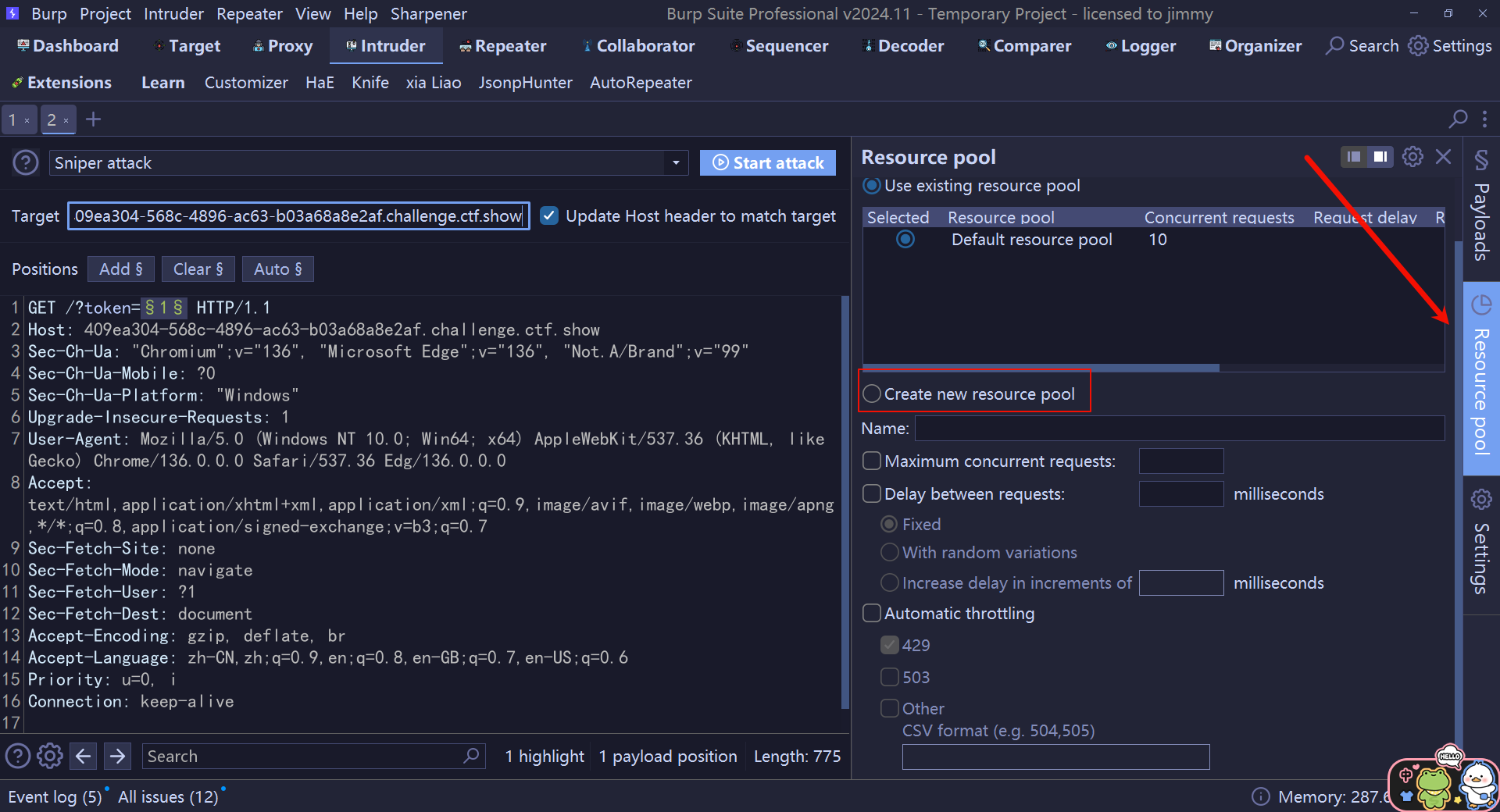Open the editor search settings gear
The image size is (1500, 812).
[x=50, y=756]
